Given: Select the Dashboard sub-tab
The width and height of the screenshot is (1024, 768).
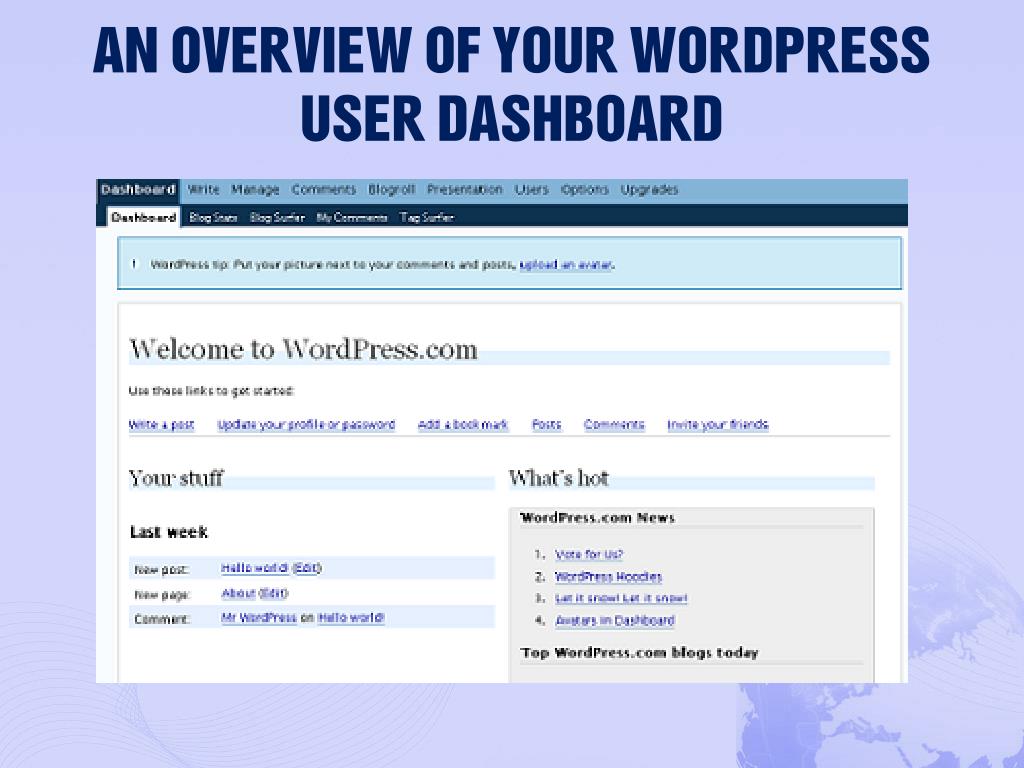Looking at the screenshot, I should (x=144, y=217).
